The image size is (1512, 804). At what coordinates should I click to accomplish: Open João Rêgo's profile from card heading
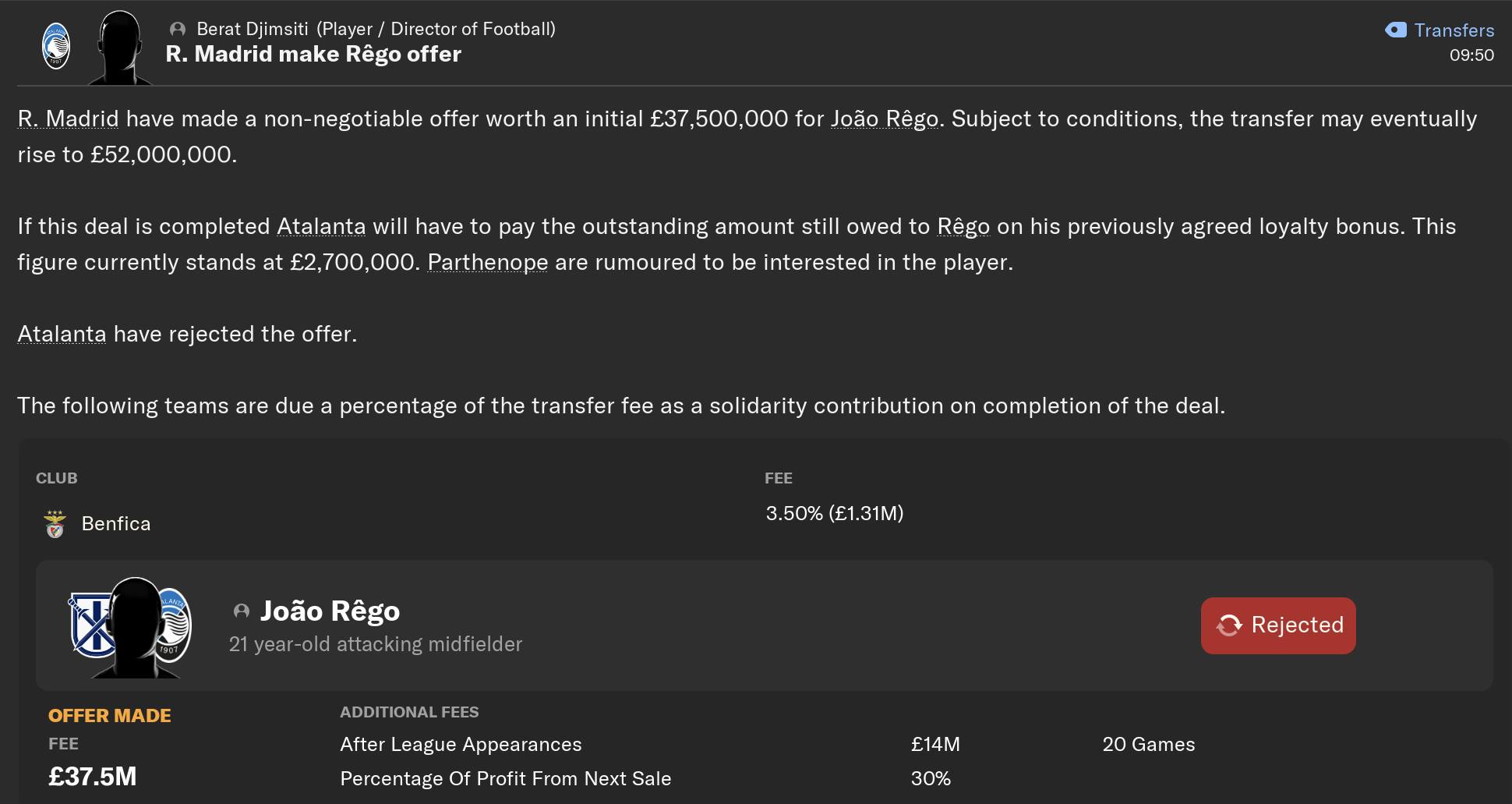pyautogui.click(x=330, y=611)
